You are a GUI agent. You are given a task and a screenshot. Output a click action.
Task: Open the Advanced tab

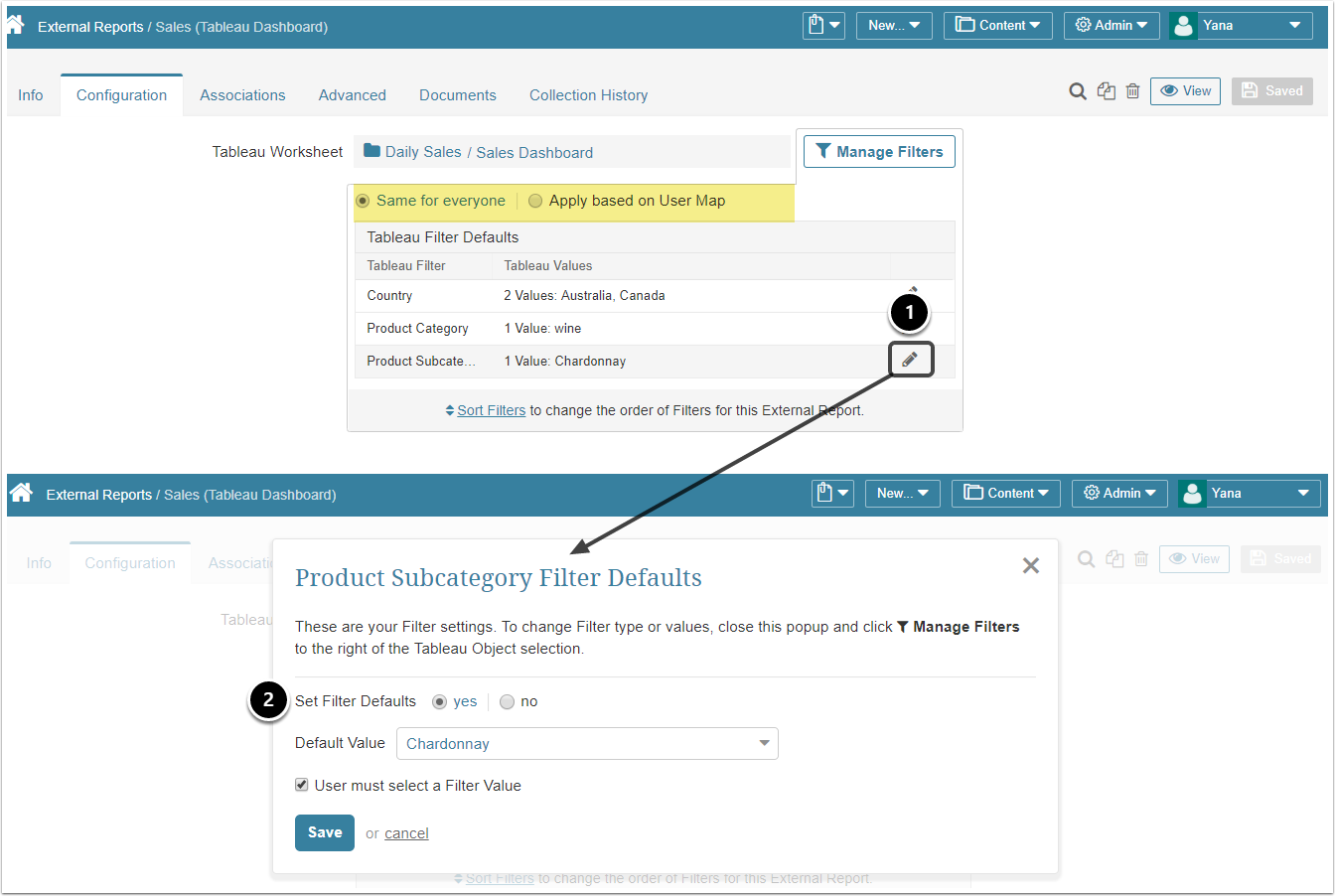click(x=353, y=95)
